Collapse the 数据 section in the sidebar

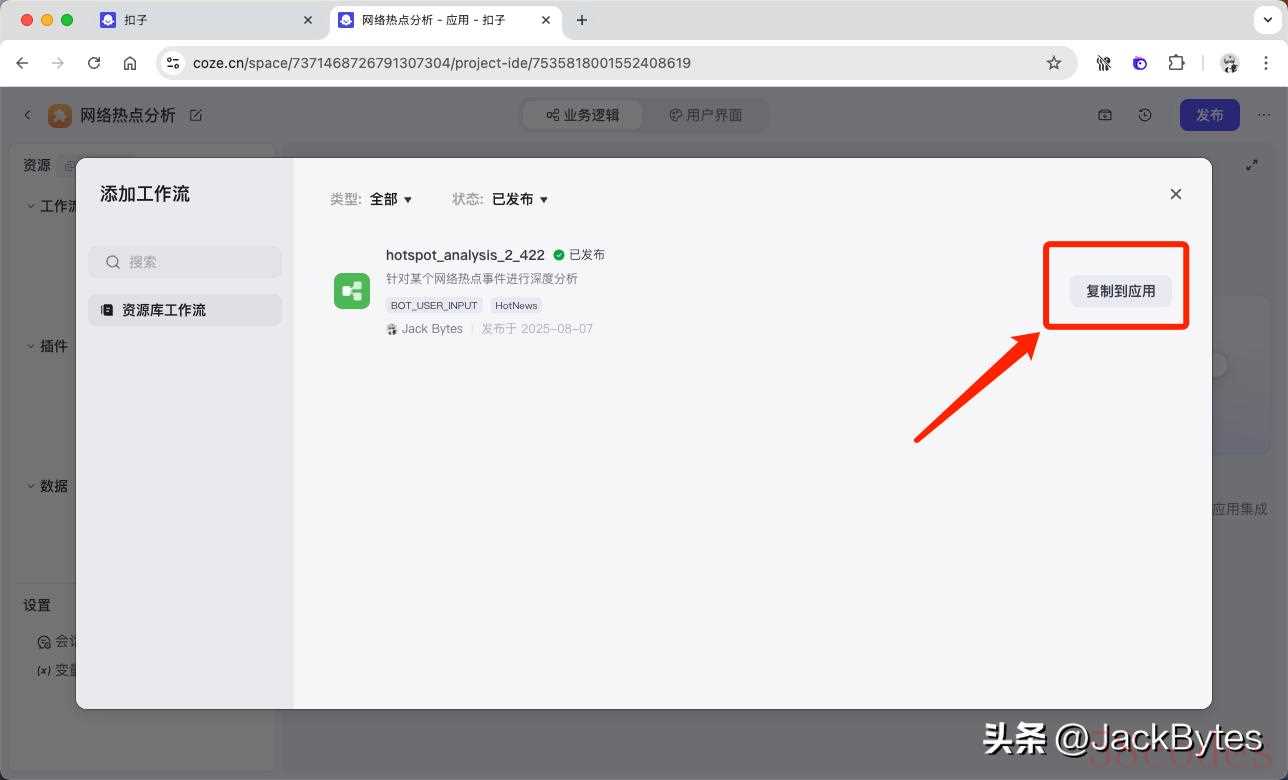pyautogui.click(x=30, y=486)
